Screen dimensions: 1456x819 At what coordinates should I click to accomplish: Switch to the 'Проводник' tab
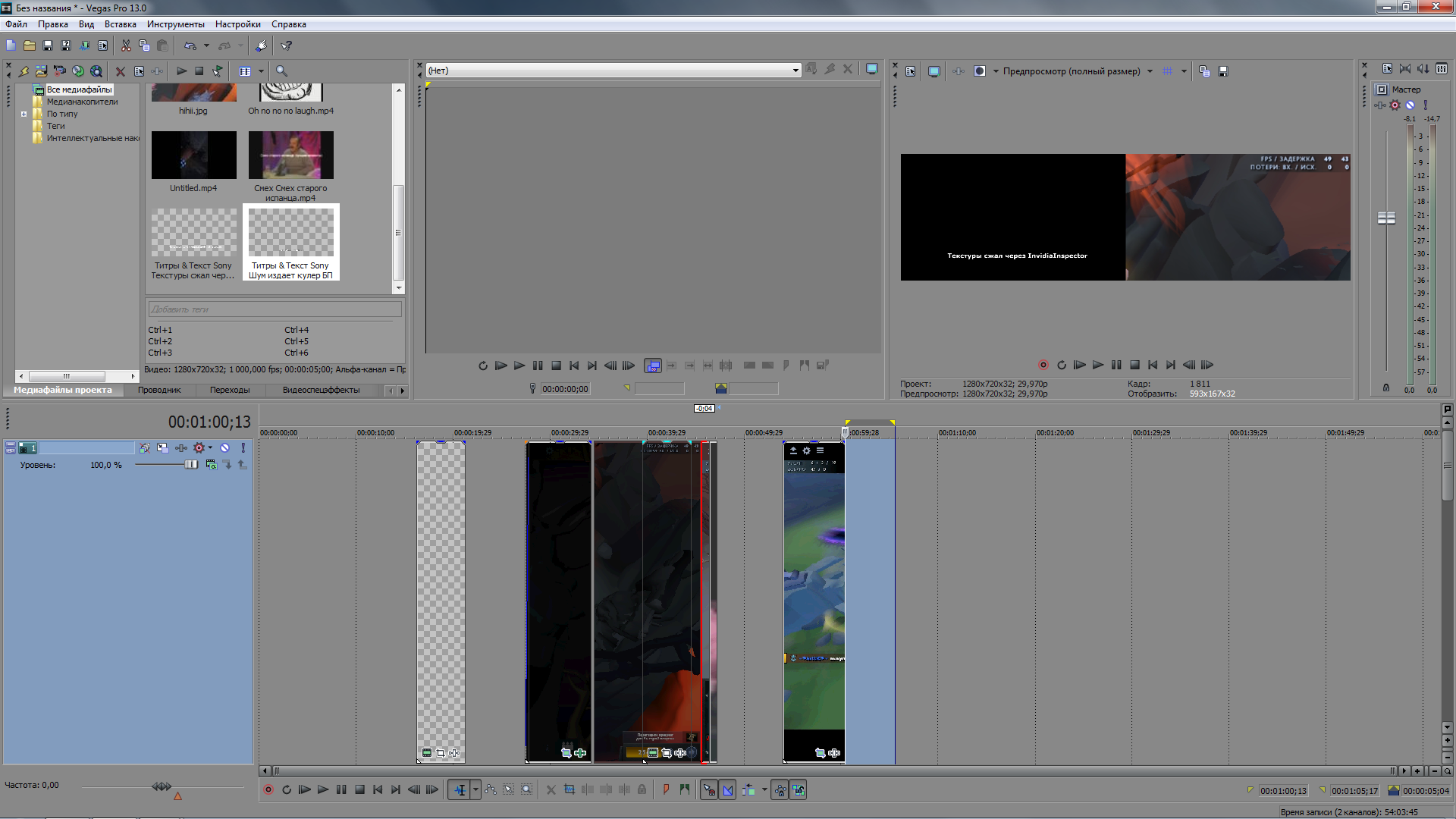(x=159, y=390)
